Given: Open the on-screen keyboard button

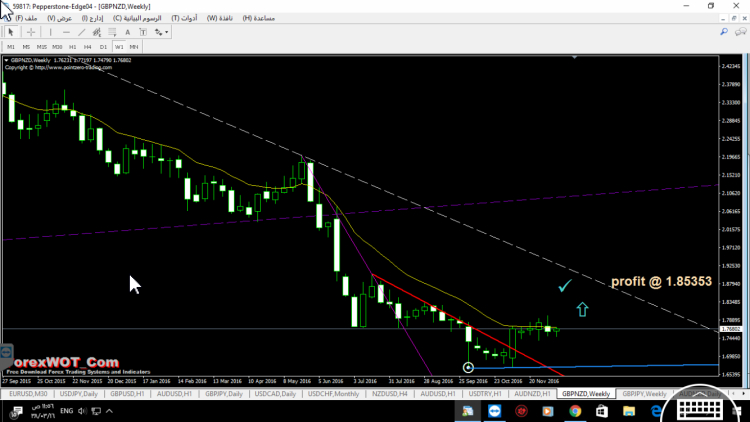Looking at the screenshot, I should [x=701, y=409].
